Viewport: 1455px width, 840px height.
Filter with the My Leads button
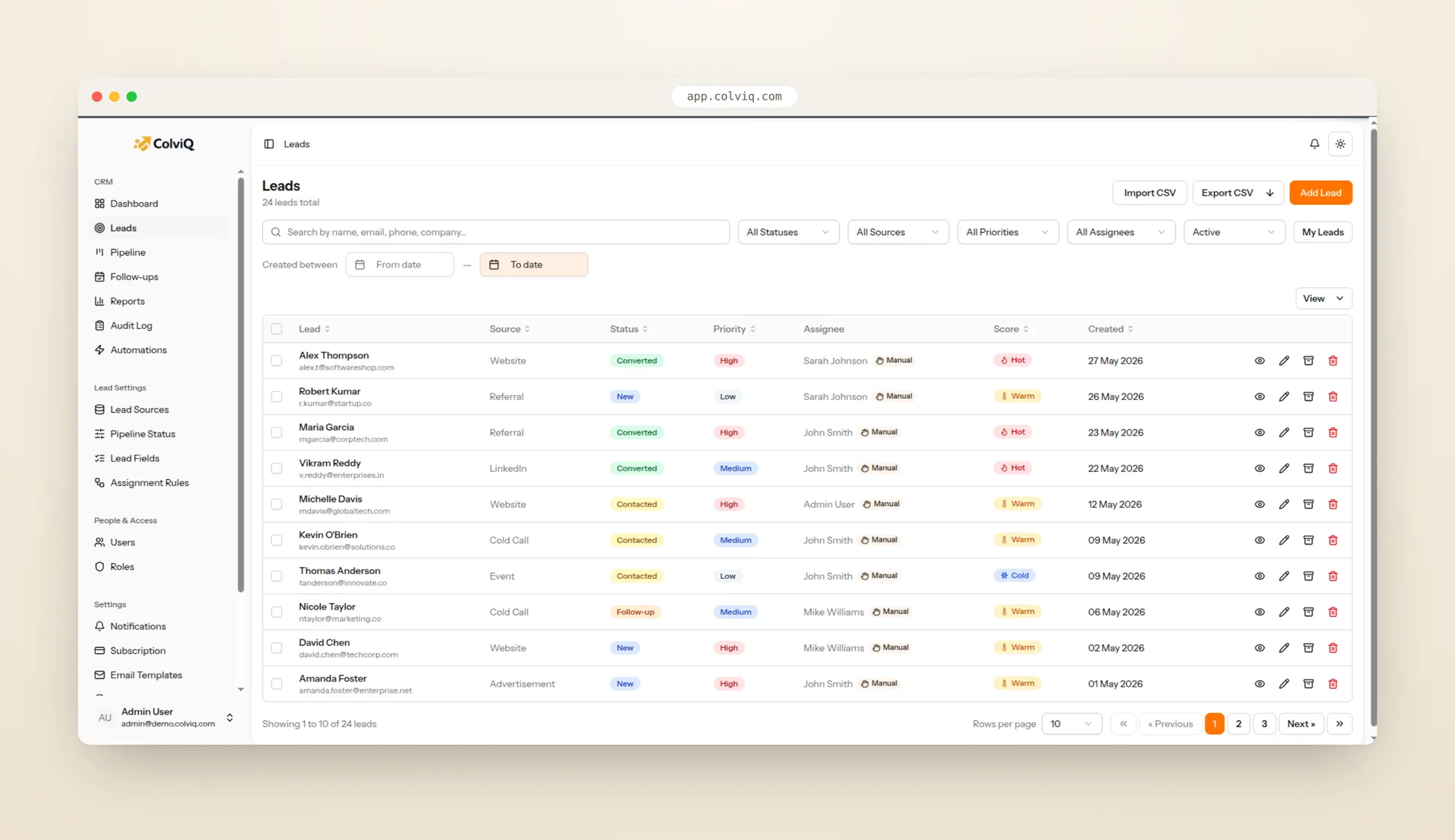[x=1323, y=232]
